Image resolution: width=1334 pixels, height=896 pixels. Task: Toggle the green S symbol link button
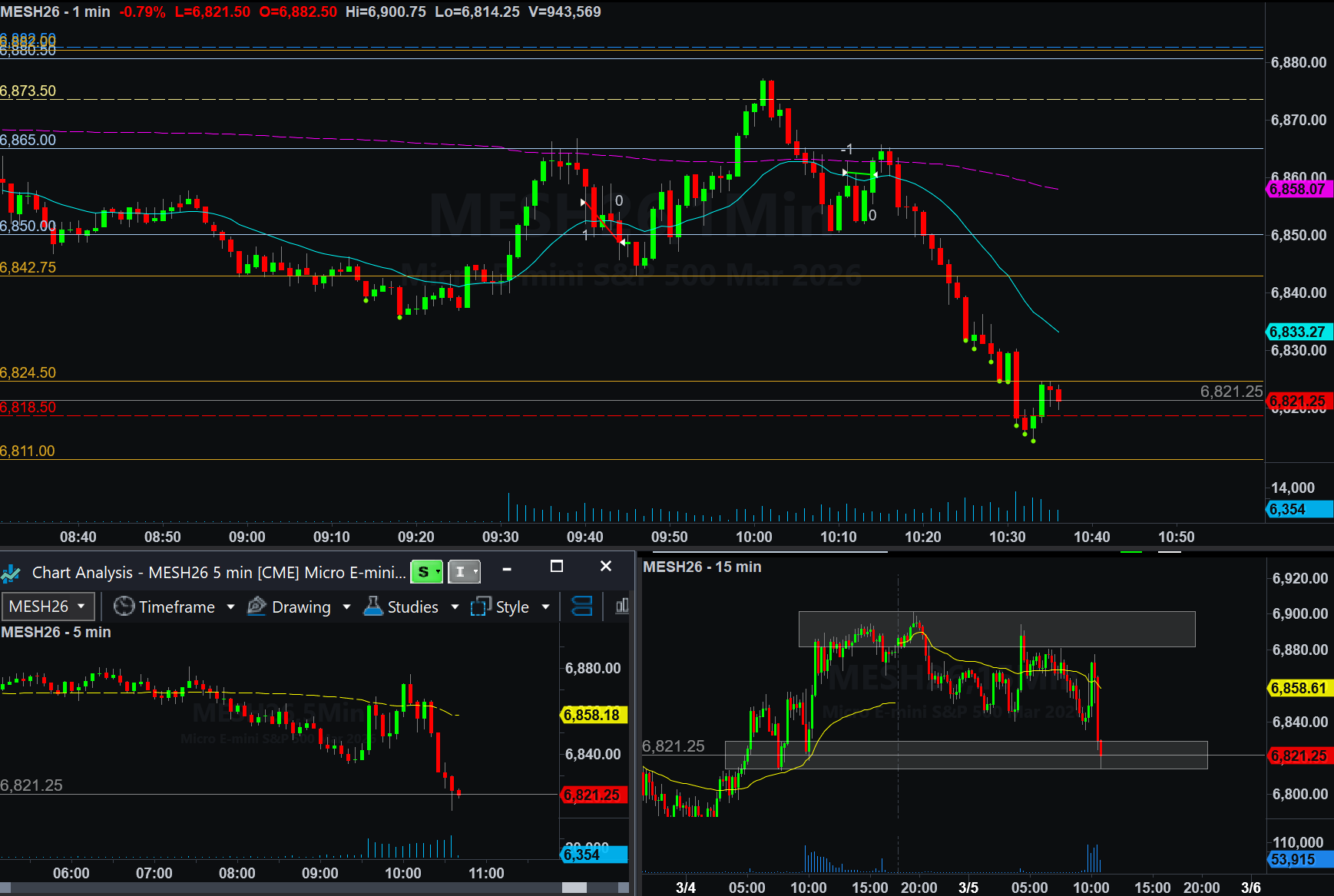(426, 572)
